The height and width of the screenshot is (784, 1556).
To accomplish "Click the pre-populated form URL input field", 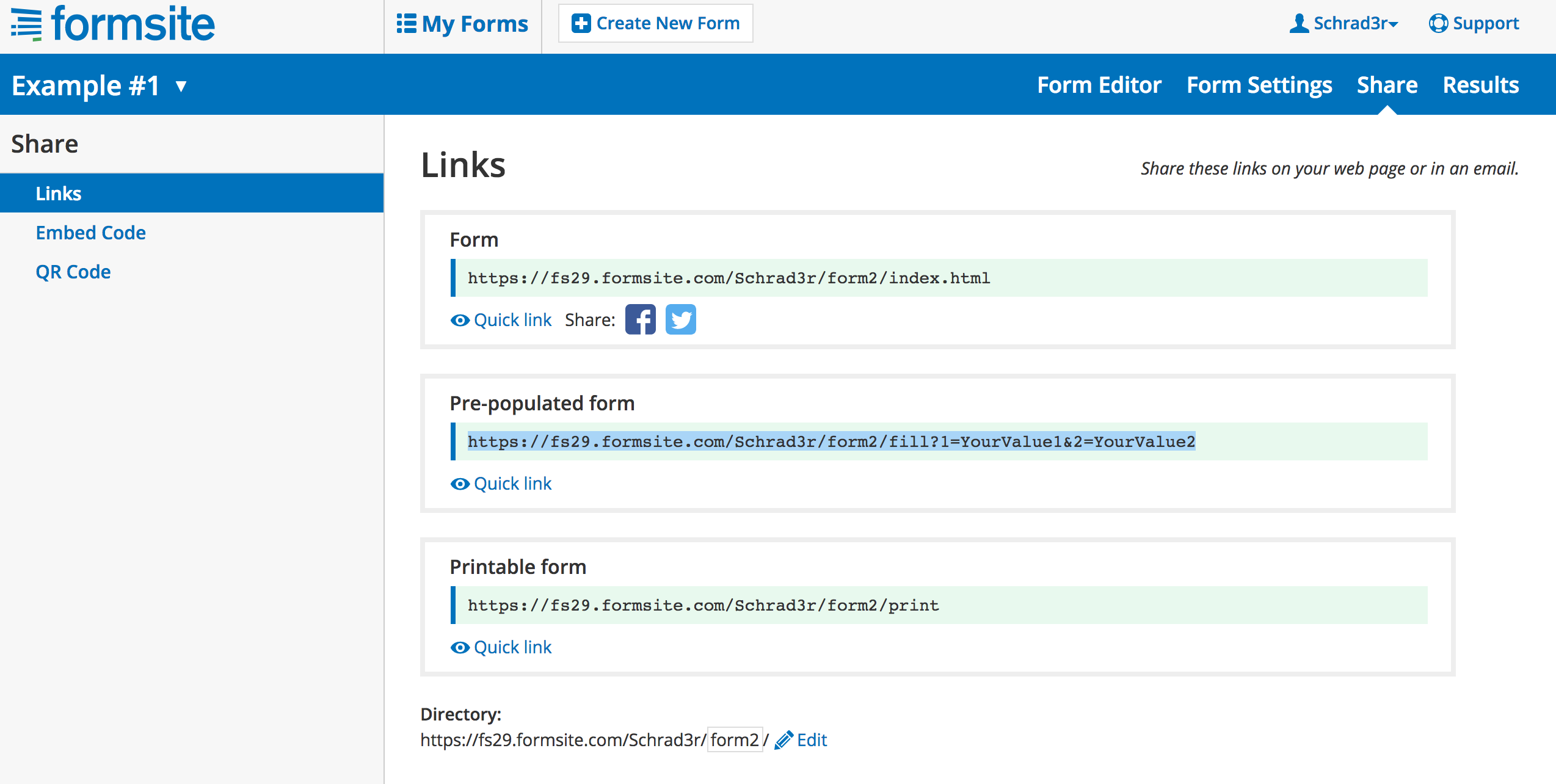I will (x=833, y=441).
